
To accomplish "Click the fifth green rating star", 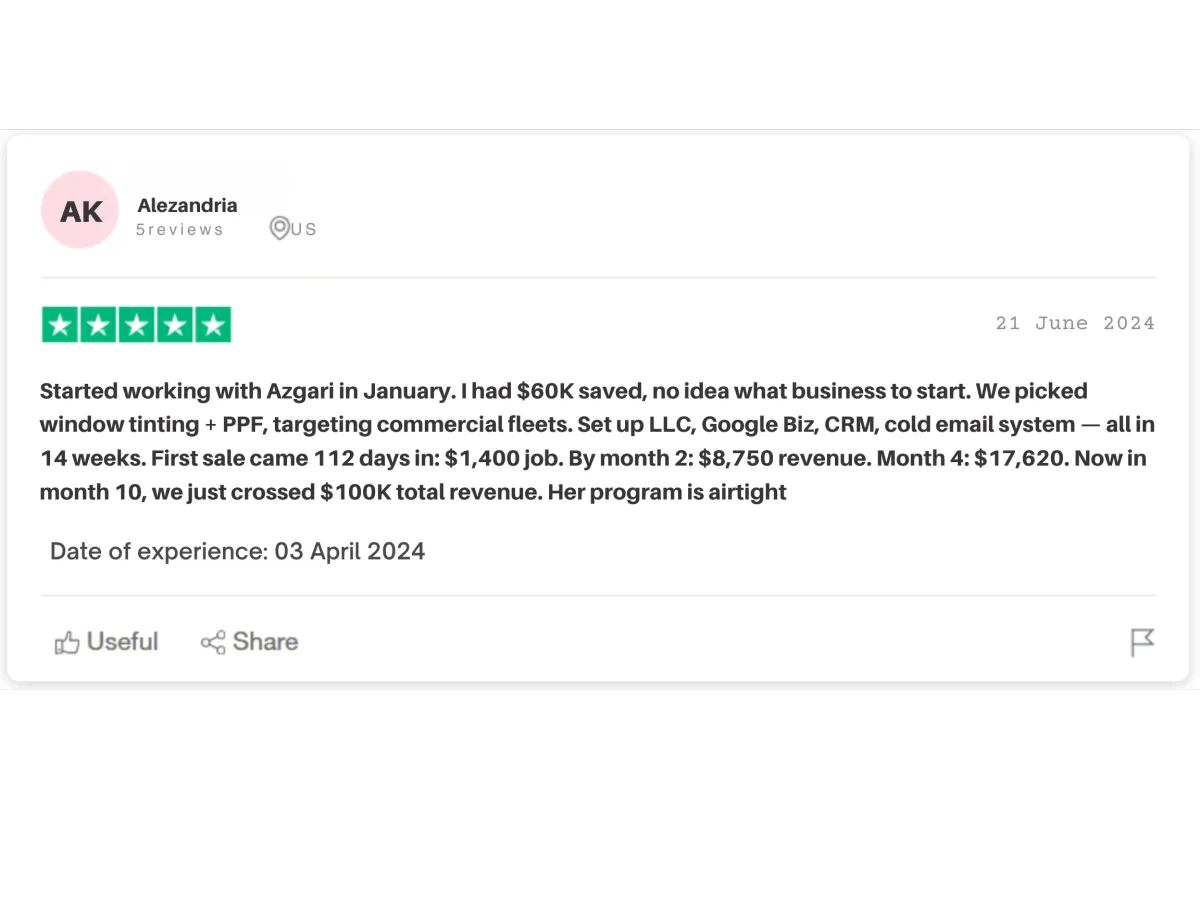I will click(x=212, y=325).
